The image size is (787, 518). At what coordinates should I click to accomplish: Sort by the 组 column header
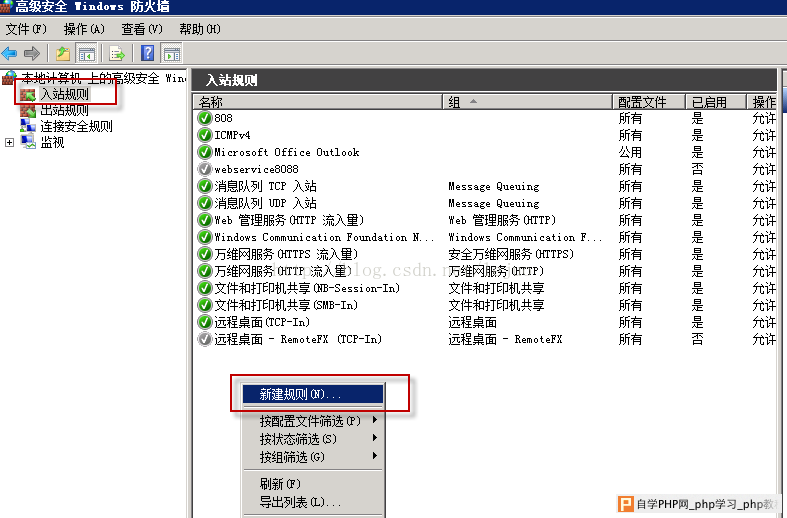527,102
